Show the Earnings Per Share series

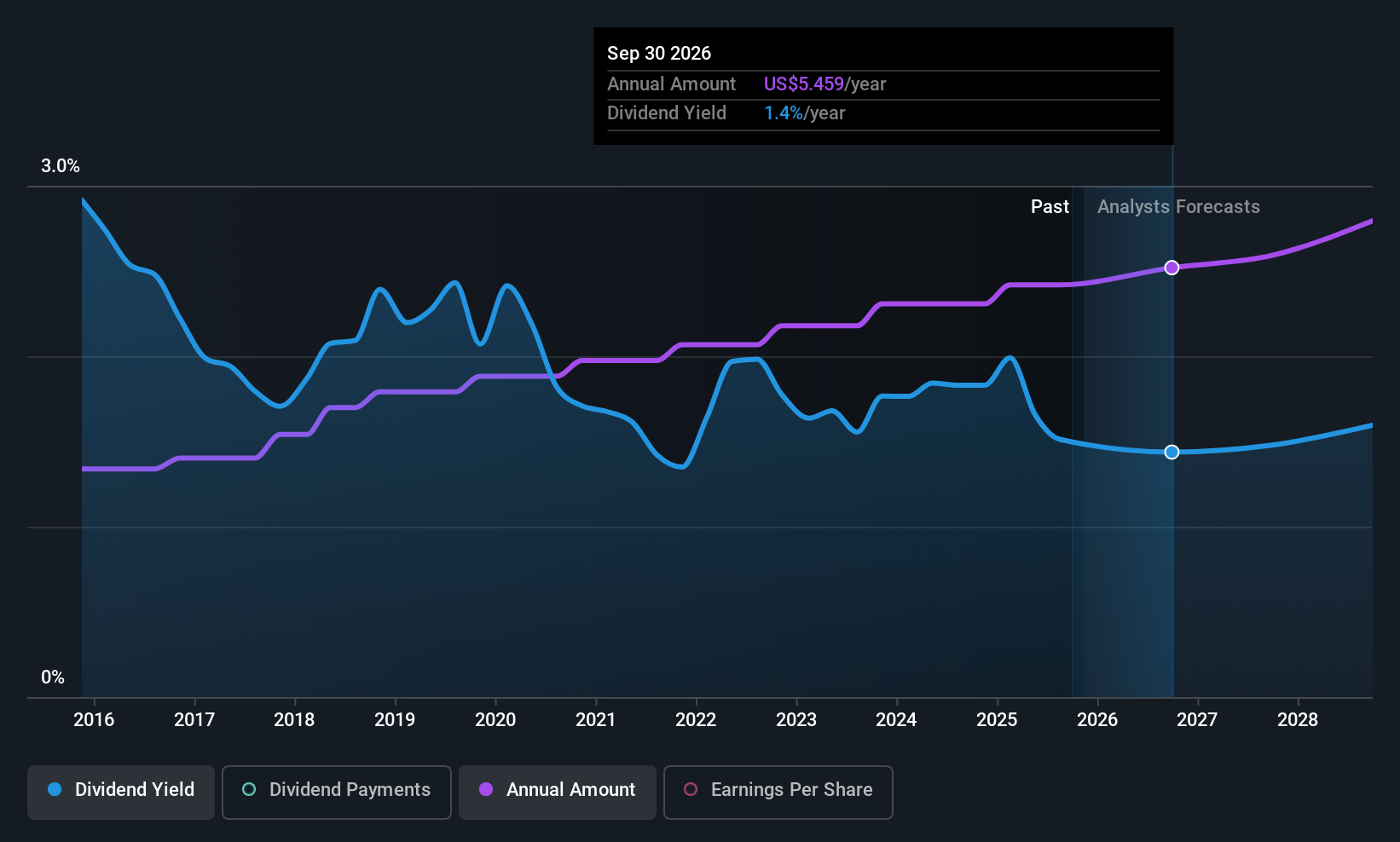pyautogui.click(x=778, y=791)
